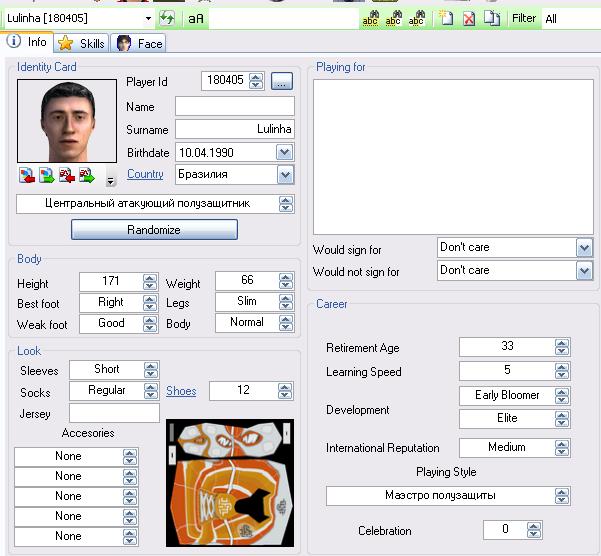This screenshot has height=556, width=601.
Task: Click the Early Bloomer development stepper
Action: (562, 396)
